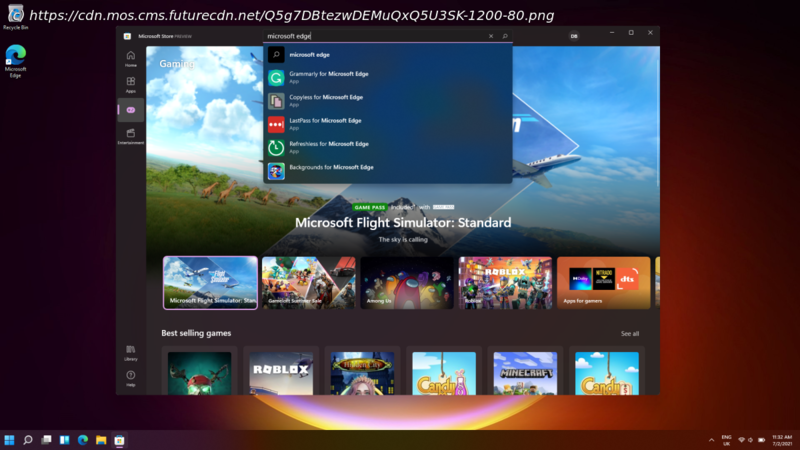Open Windows Start menu

tap(9, 440)
